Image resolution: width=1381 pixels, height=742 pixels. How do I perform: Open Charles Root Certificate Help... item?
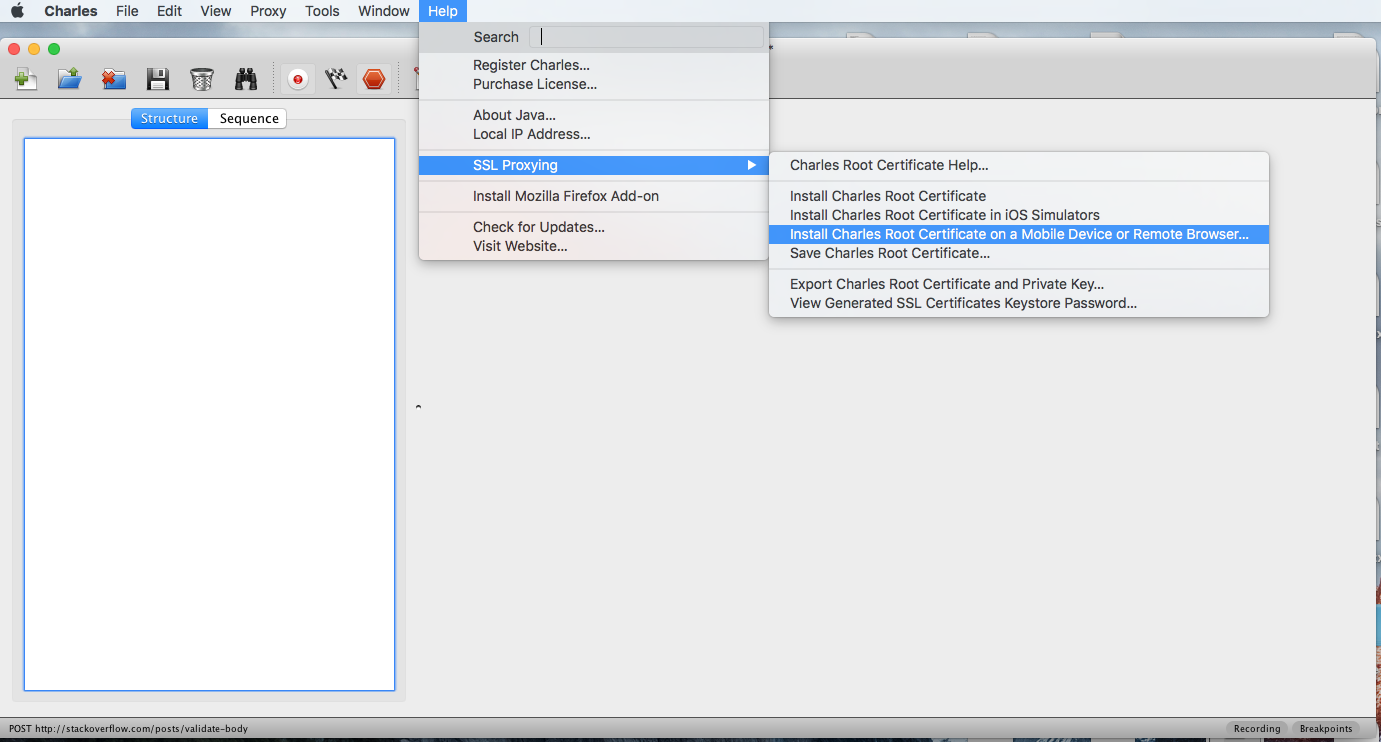tap(1019, 165)
